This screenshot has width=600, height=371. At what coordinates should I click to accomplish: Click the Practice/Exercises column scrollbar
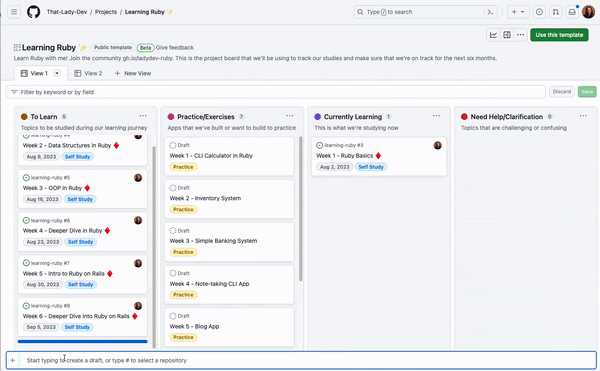coord(300,209)
